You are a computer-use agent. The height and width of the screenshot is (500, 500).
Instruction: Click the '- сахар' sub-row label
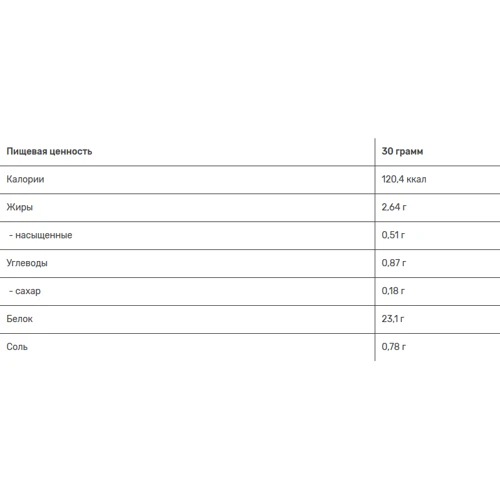pyautogui.click(x=25, y=291)
